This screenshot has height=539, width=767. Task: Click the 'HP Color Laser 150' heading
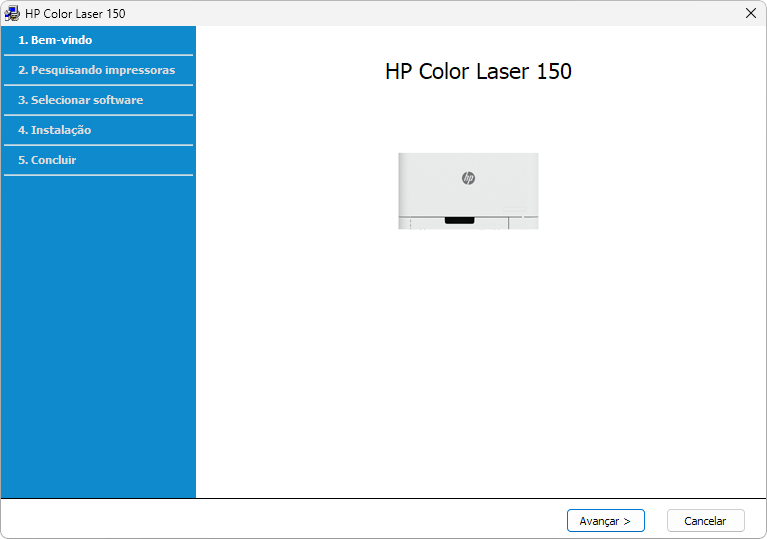[478, 71]
